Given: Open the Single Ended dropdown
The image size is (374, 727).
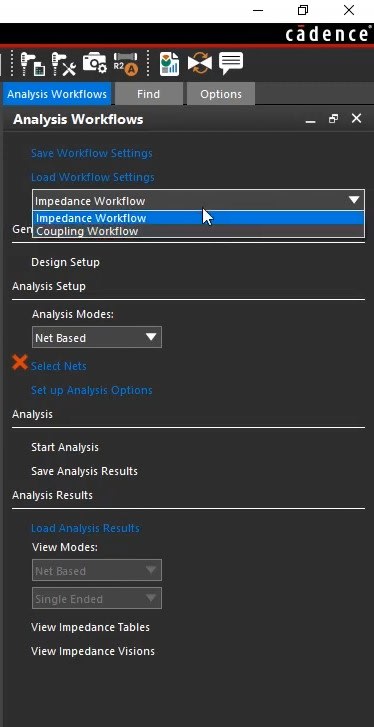Looking at the screenshot, I should pyautogui.click(x=97, y=599).
